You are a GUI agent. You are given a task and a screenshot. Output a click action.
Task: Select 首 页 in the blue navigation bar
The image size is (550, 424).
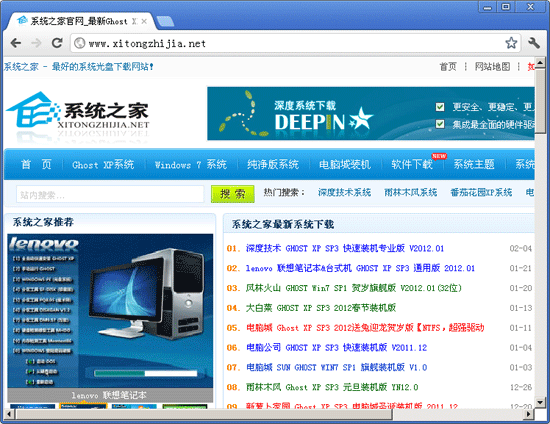coord(36,164)
